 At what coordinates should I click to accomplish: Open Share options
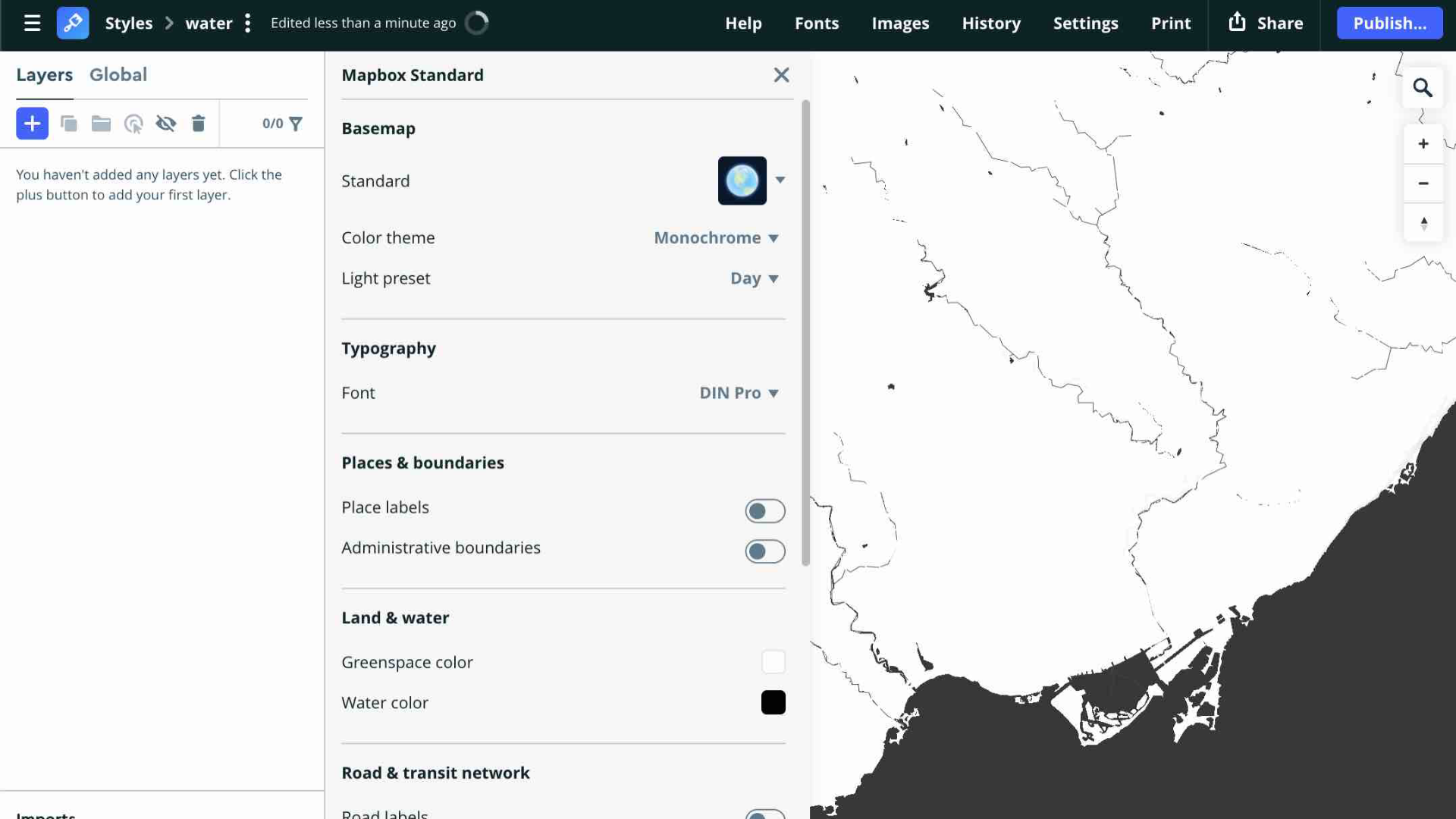(1264, 23)
